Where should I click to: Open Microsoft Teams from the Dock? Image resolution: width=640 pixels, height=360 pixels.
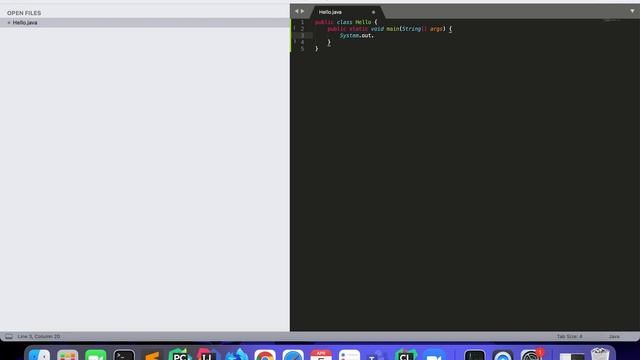(377, 355)
